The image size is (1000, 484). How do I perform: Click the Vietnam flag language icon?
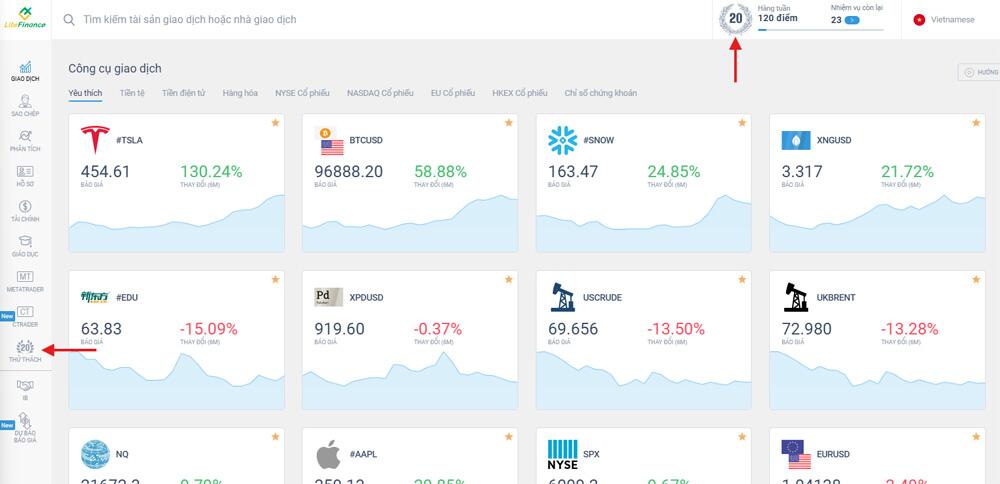coord(919,20)
